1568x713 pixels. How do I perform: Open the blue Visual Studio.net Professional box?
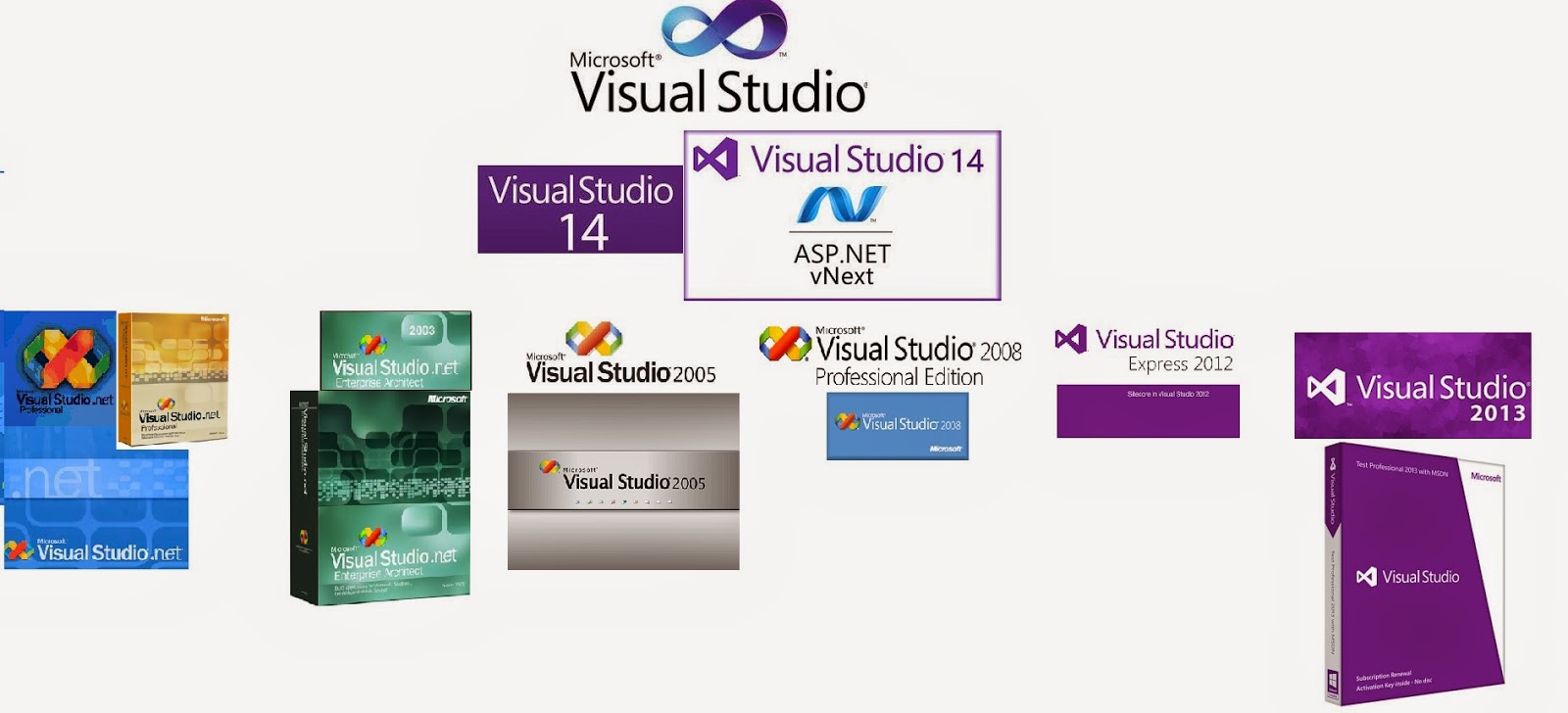59,367
